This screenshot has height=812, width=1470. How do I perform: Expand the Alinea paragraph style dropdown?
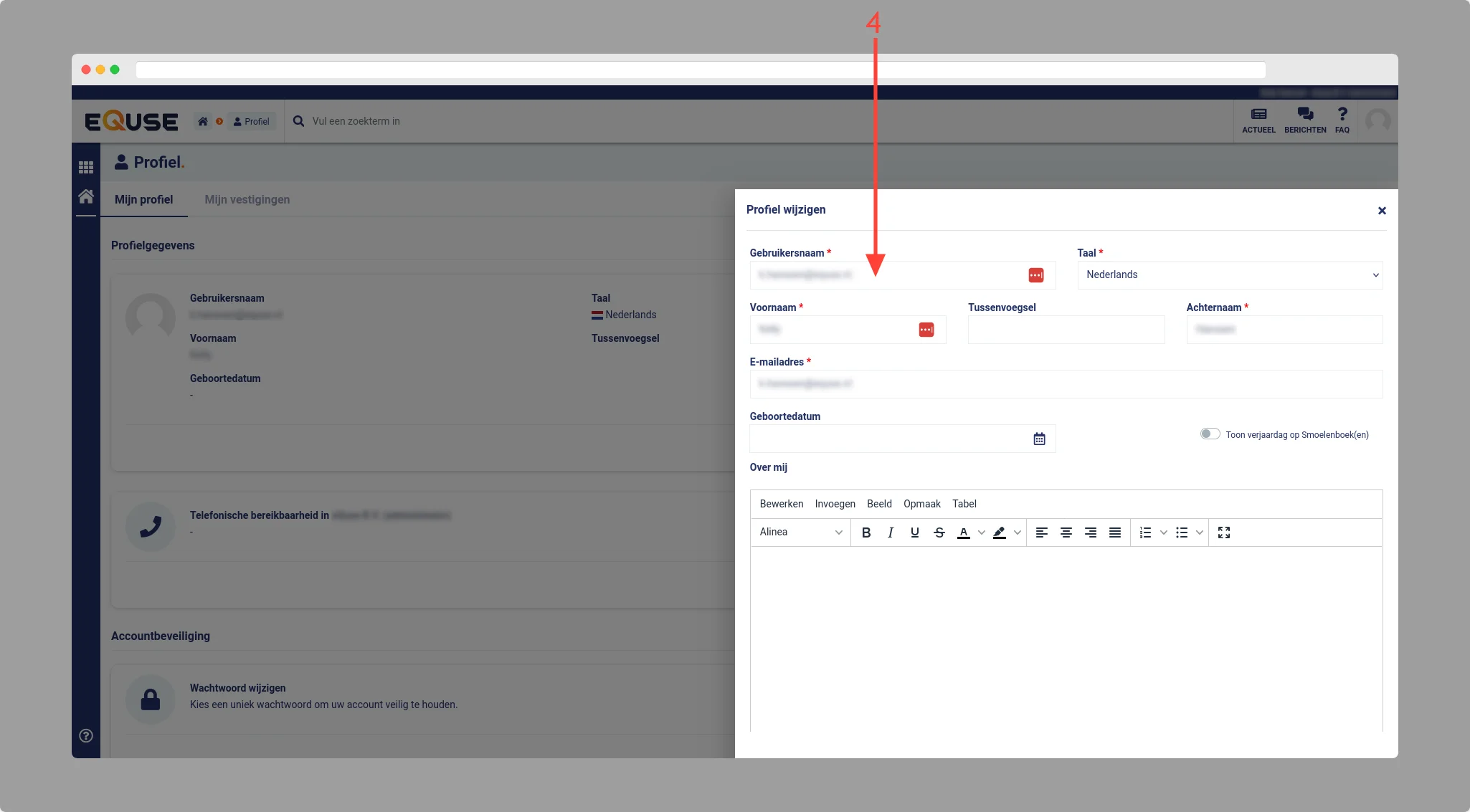tap(800, 532)
